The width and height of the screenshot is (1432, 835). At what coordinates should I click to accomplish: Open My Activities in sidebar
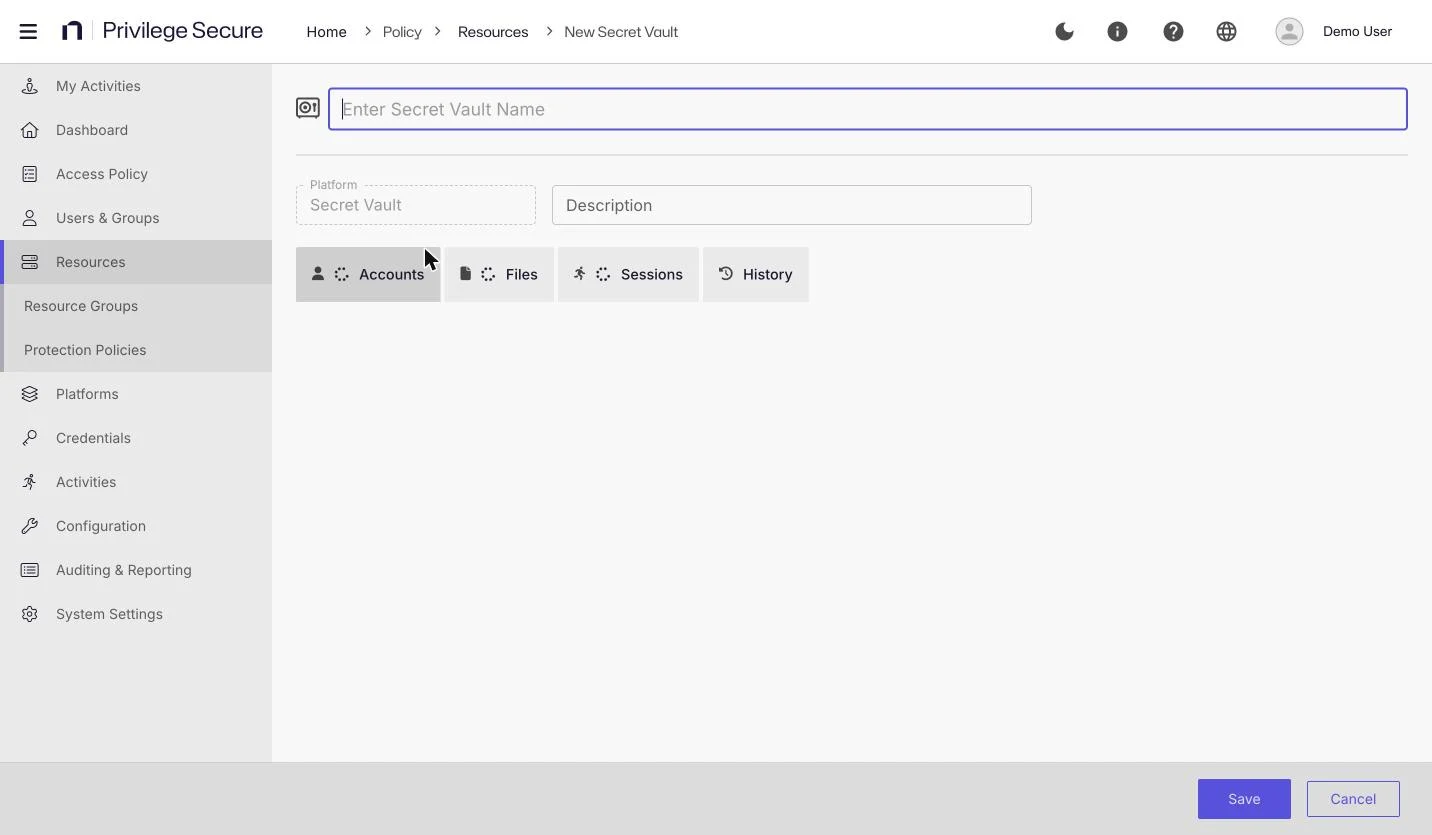(x=136, y=86)
